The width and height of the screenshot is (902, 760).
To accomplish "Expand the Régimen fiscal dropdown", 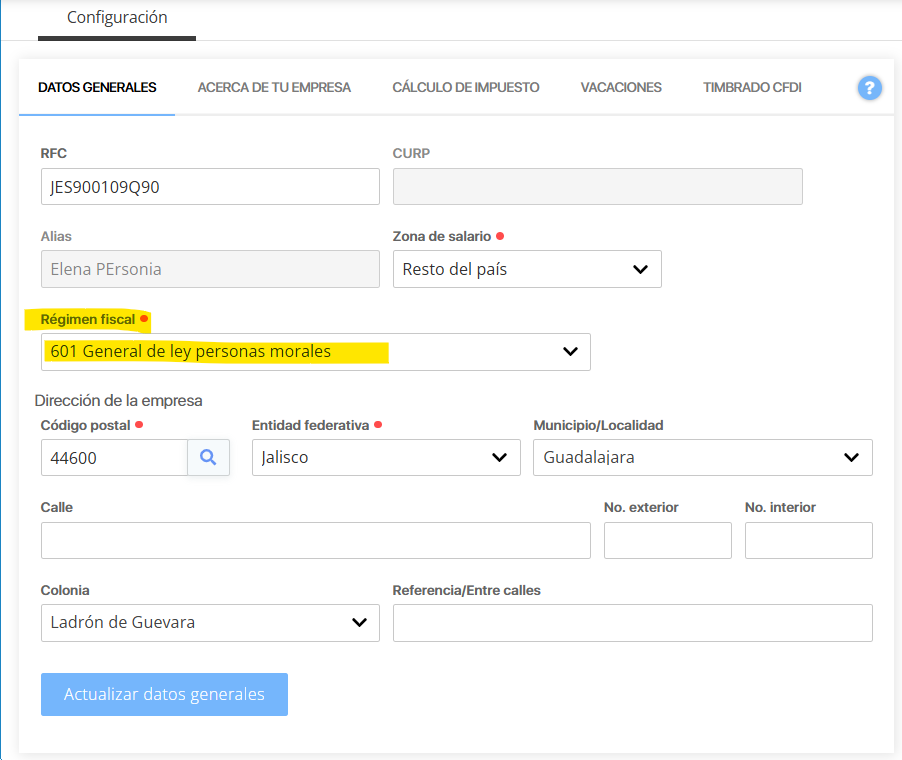I will [315, 352].
